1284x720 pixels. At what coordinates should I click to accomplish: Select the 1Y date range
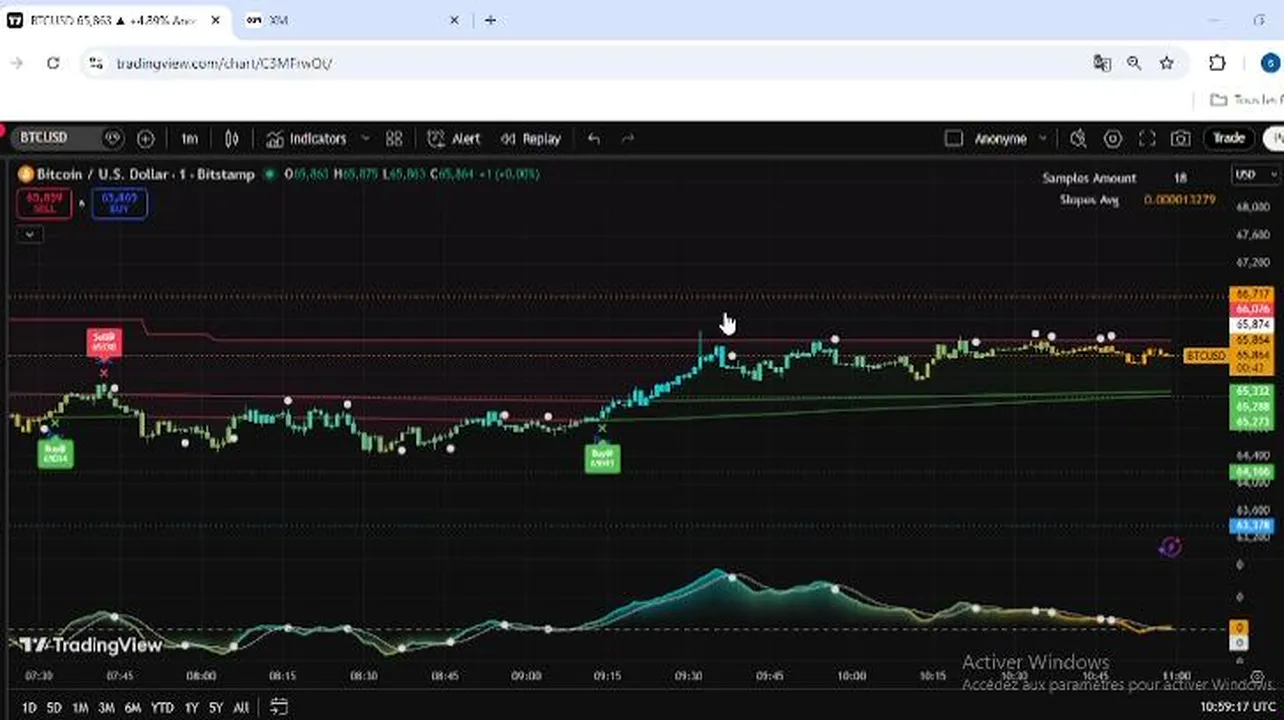(191, 708)
